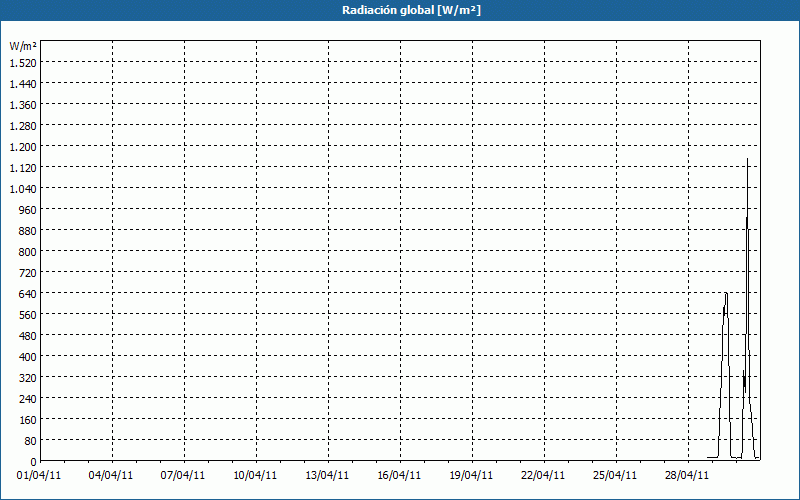Image resolution: width=800 pixels, height=500 pixels.
Task: Select the 560 y-axis value
Action: [x=28, y=315]
